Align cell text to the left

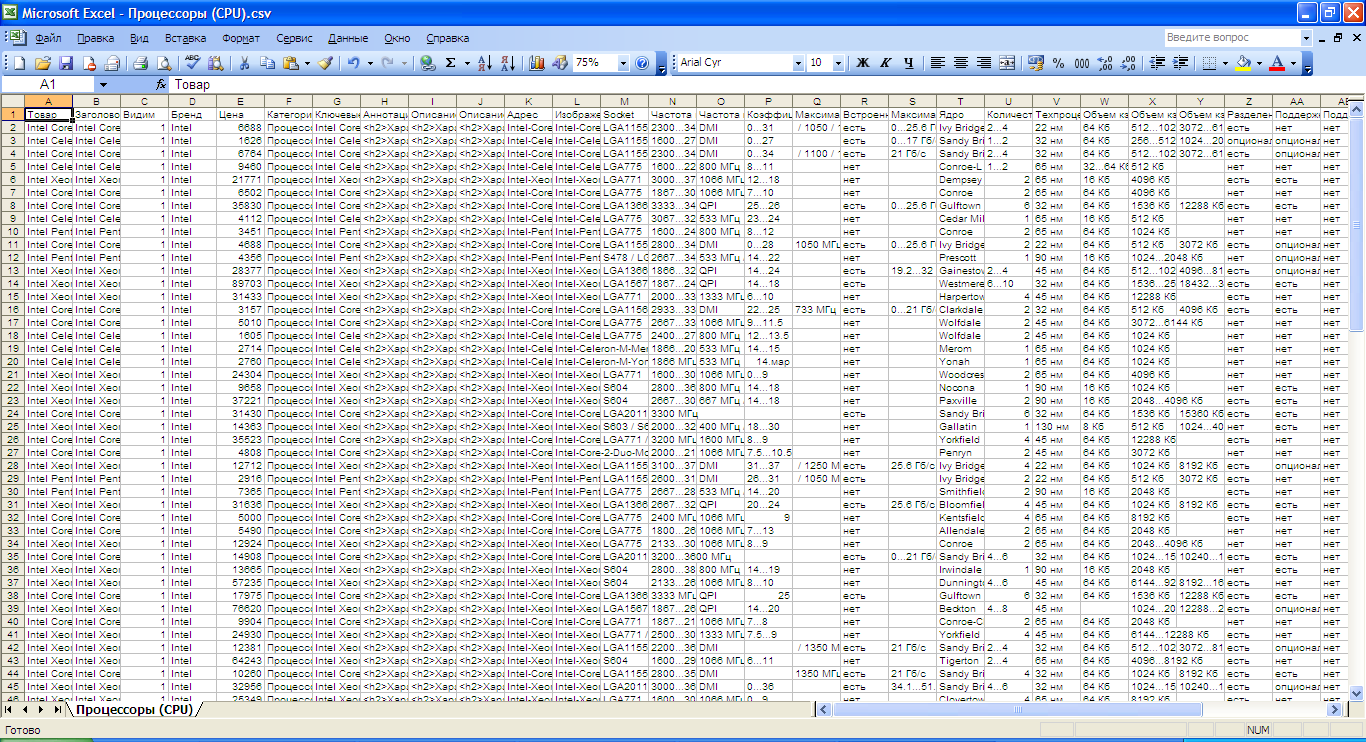938,62
